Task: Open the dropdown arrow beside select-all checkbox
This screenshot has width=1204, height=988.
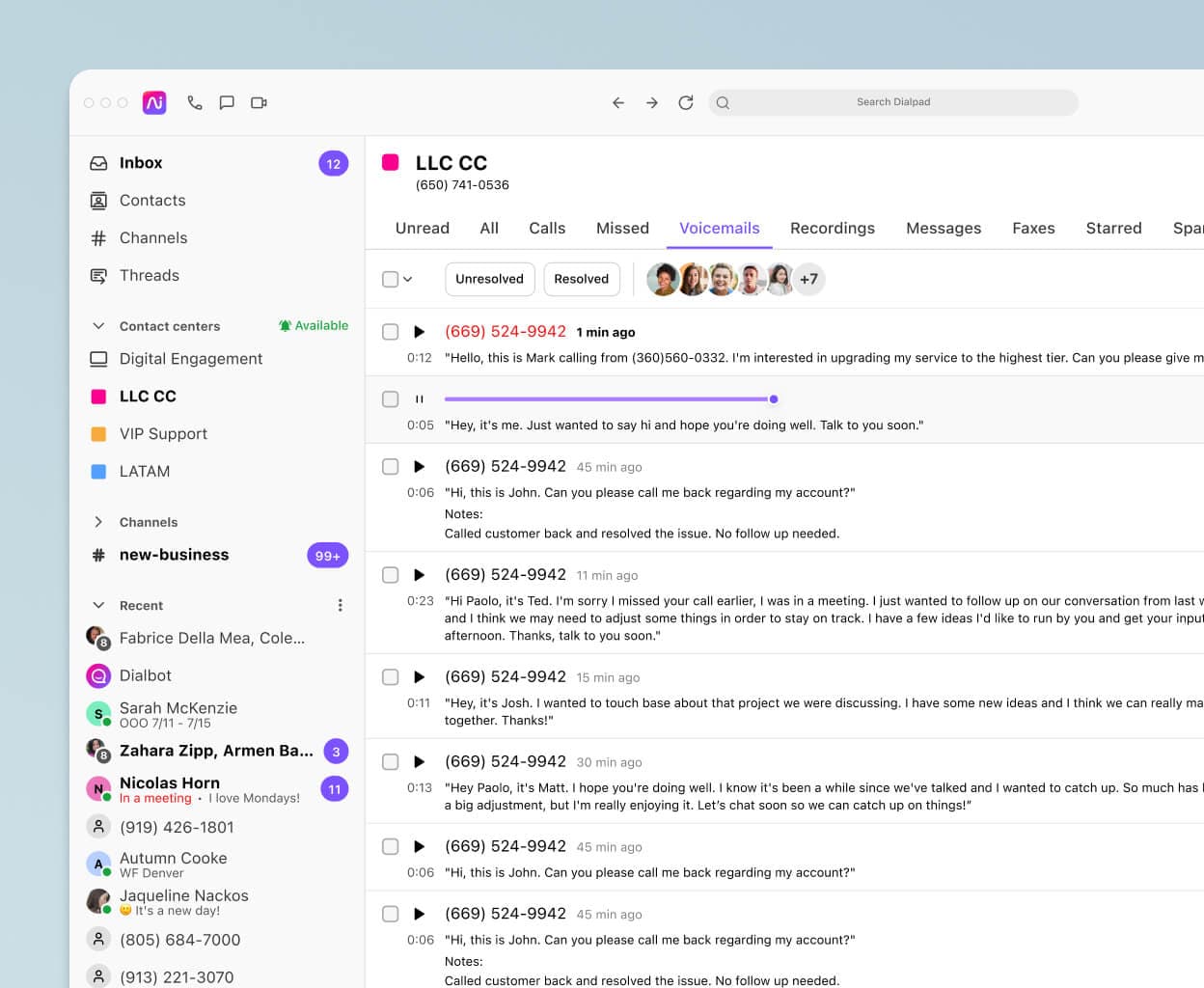Action: [408, 280]
